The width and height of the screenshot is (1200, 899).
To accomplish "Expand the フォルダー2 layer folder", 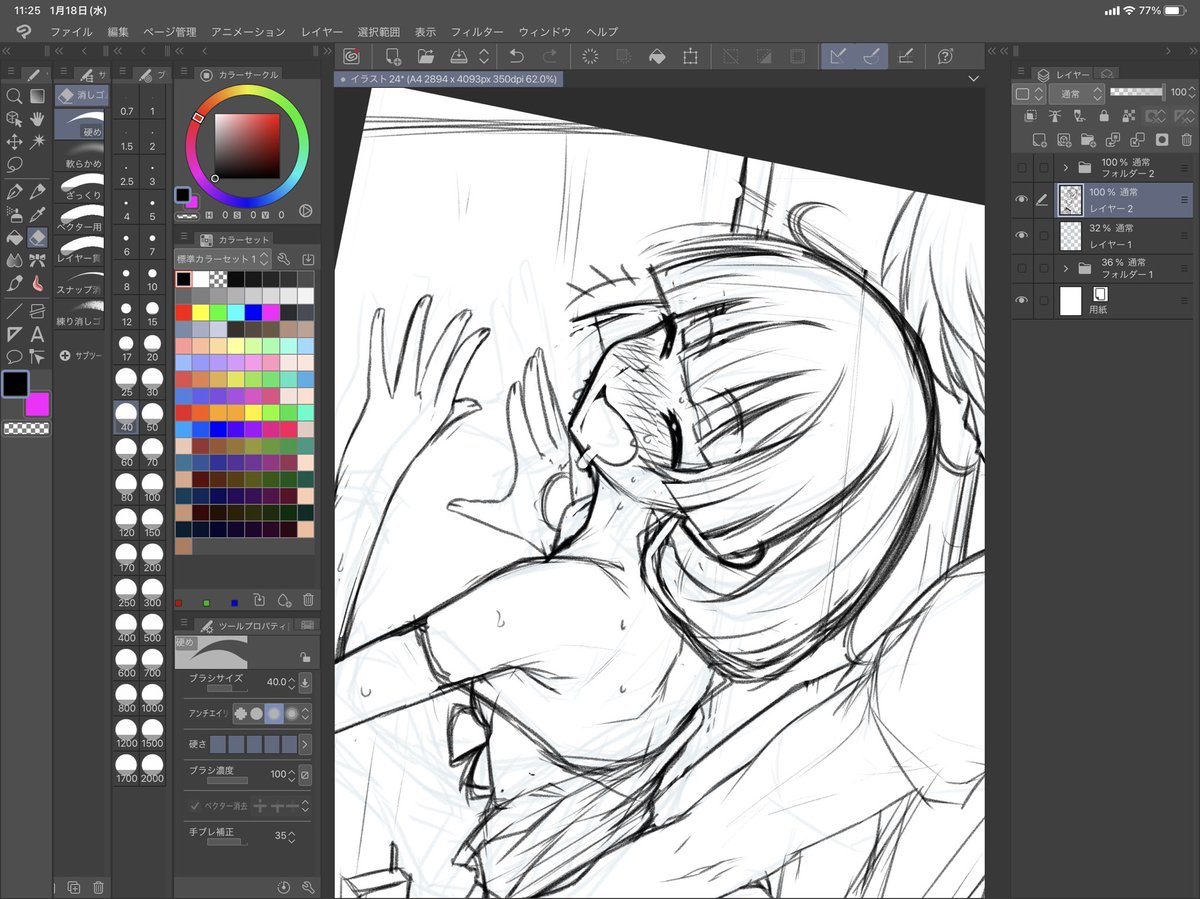I will (1066, 166).
